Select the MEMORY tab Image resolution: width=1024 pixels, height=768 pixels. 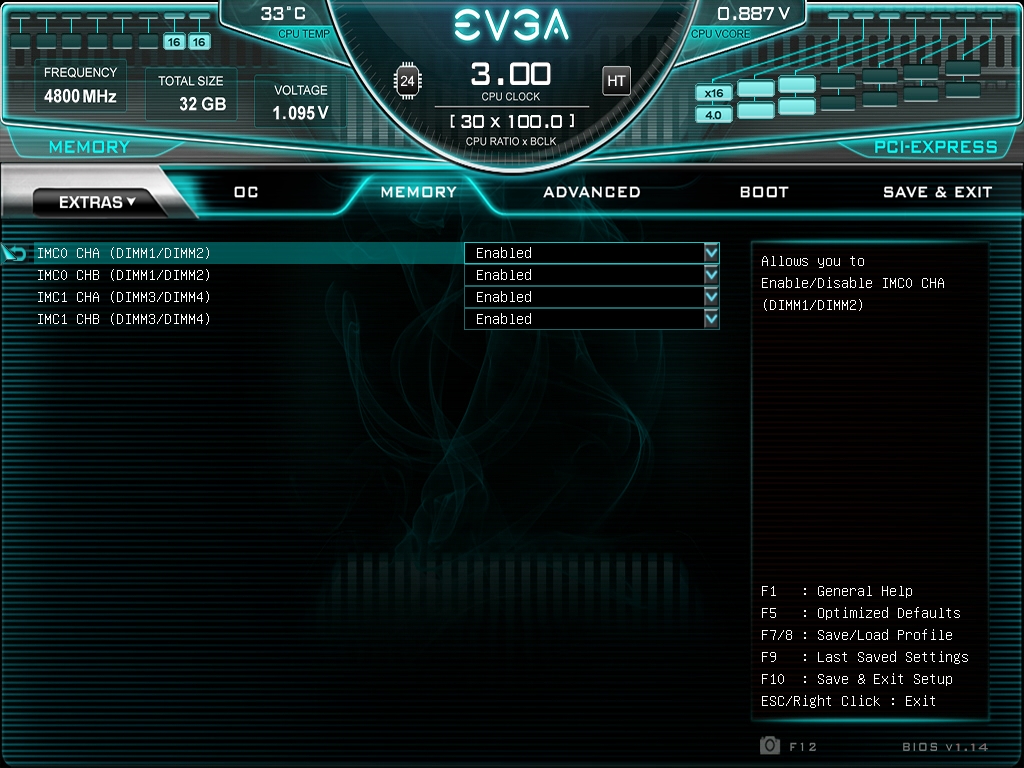(x=419, y=192)
